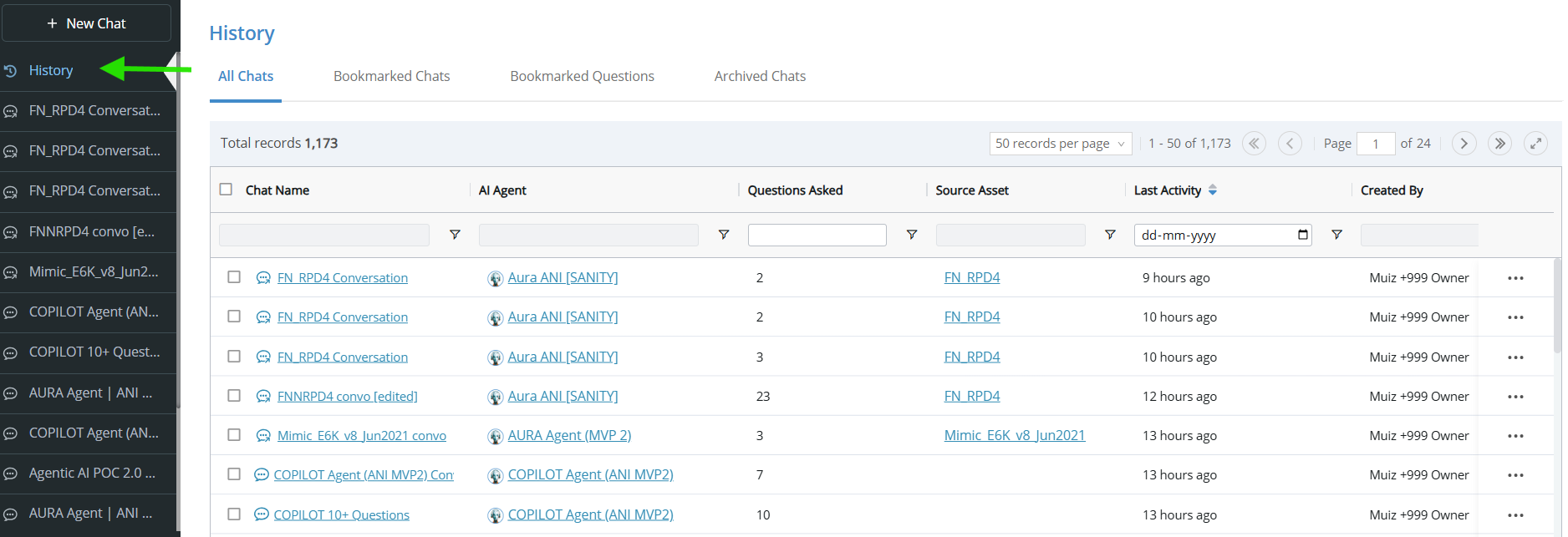The image size is (1568, 537).
Task: Switch to the All Chats tab
Action: point(246,76)
